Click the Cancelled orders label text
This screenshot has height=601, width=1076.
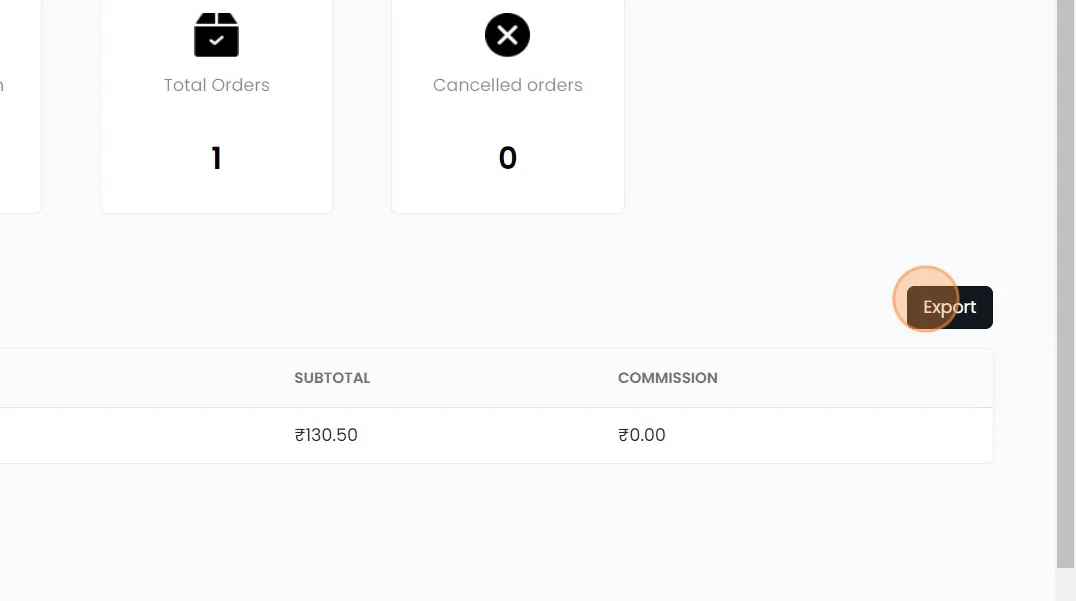[507, 85]
